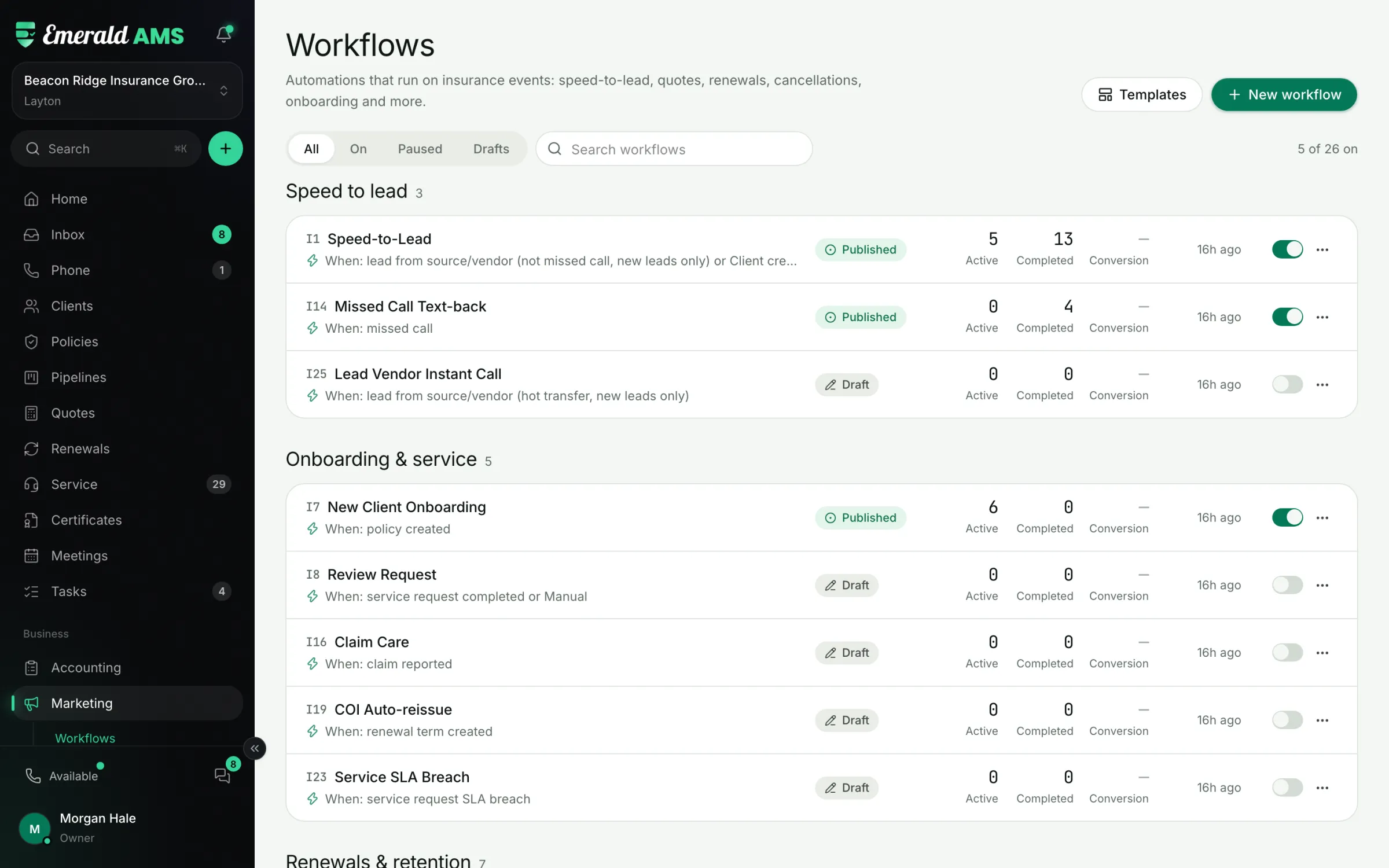Go to Quotes
Screen dimensions: 1389x868
[127, 413]
